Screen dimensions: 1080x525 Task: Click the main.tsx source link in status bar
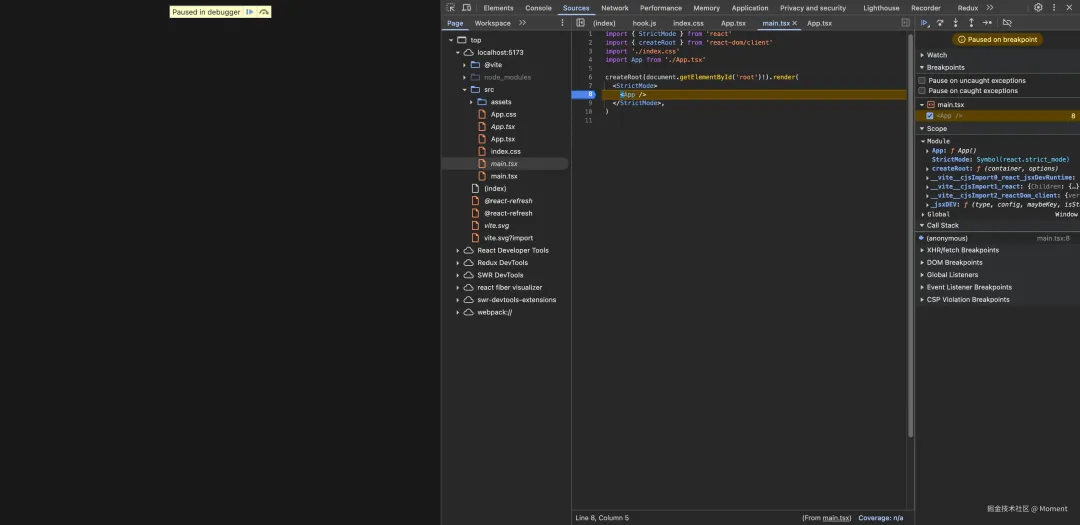point(836,518)
